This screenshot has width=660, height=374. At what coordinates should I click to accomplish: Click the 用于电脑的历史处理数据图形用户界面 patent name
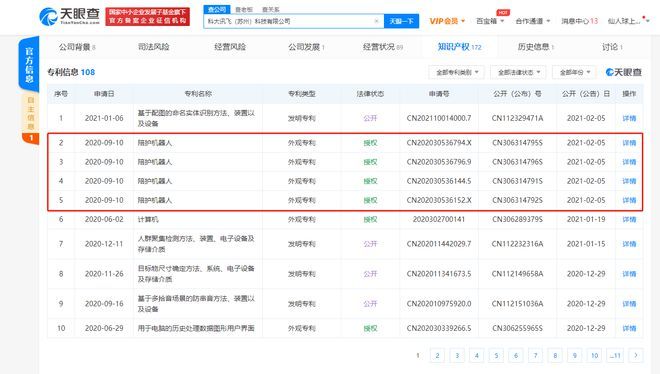[x=196, y=328]
